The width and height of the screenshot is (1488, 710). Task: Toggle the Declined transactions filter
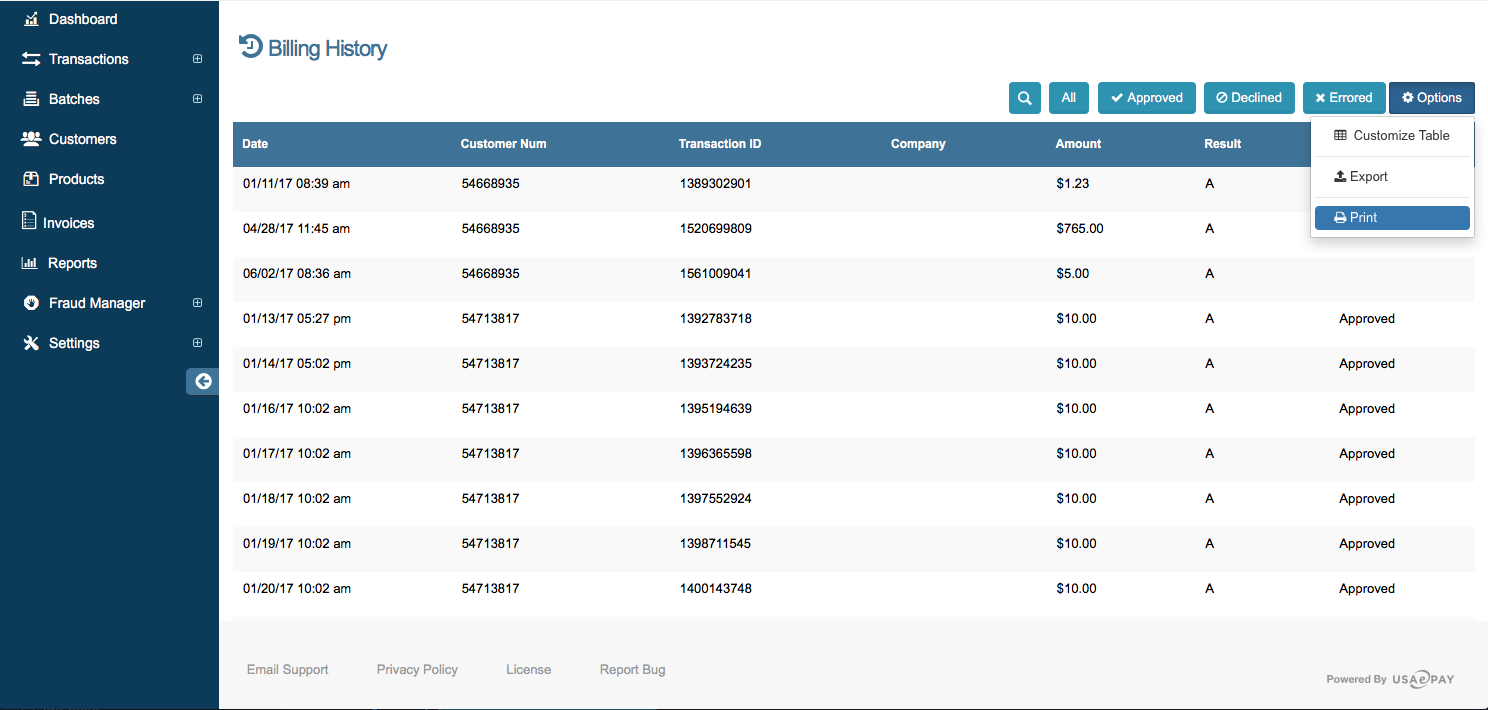pyautogui.click(x=1249, y=97)
